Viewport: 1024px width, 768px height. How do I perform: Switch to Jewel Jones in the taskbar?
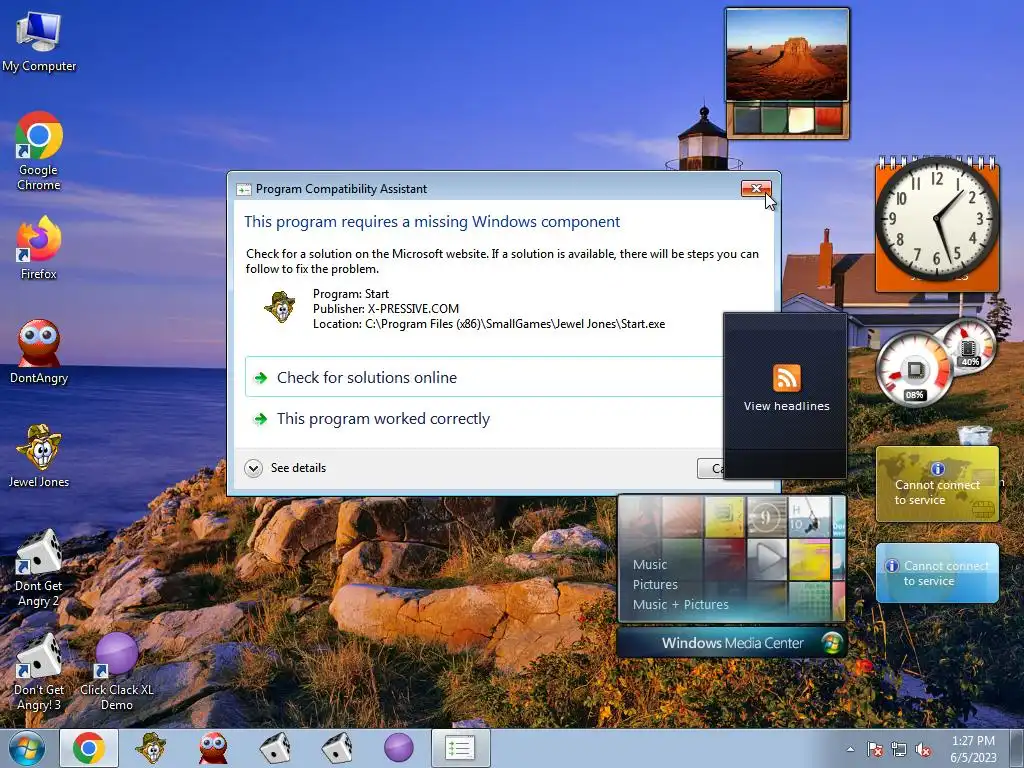pos(151,748)
